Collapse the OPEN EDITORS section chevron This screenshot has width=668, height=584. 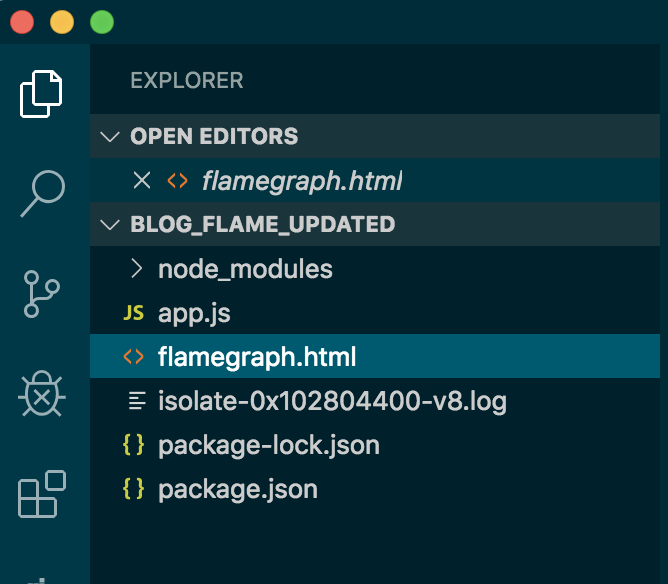pos(109,136)
